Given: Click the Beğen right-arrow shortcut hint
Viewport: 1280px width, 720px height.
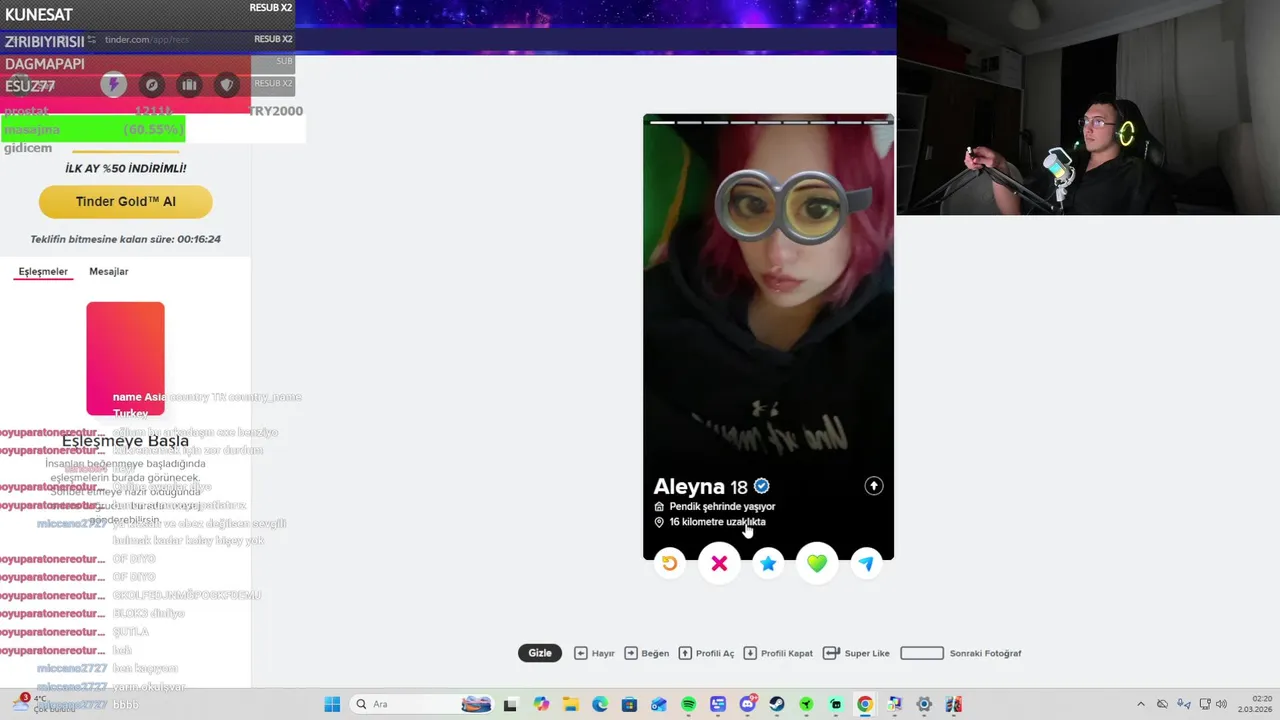Looking at the screenshot, I should (x=646, y=653).
